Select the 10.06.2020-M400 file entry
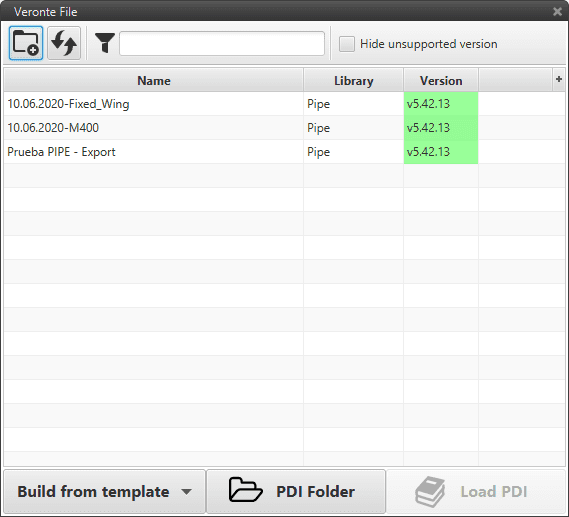The width and height of the screenshot is (569, 517). [x=284, y=128]
